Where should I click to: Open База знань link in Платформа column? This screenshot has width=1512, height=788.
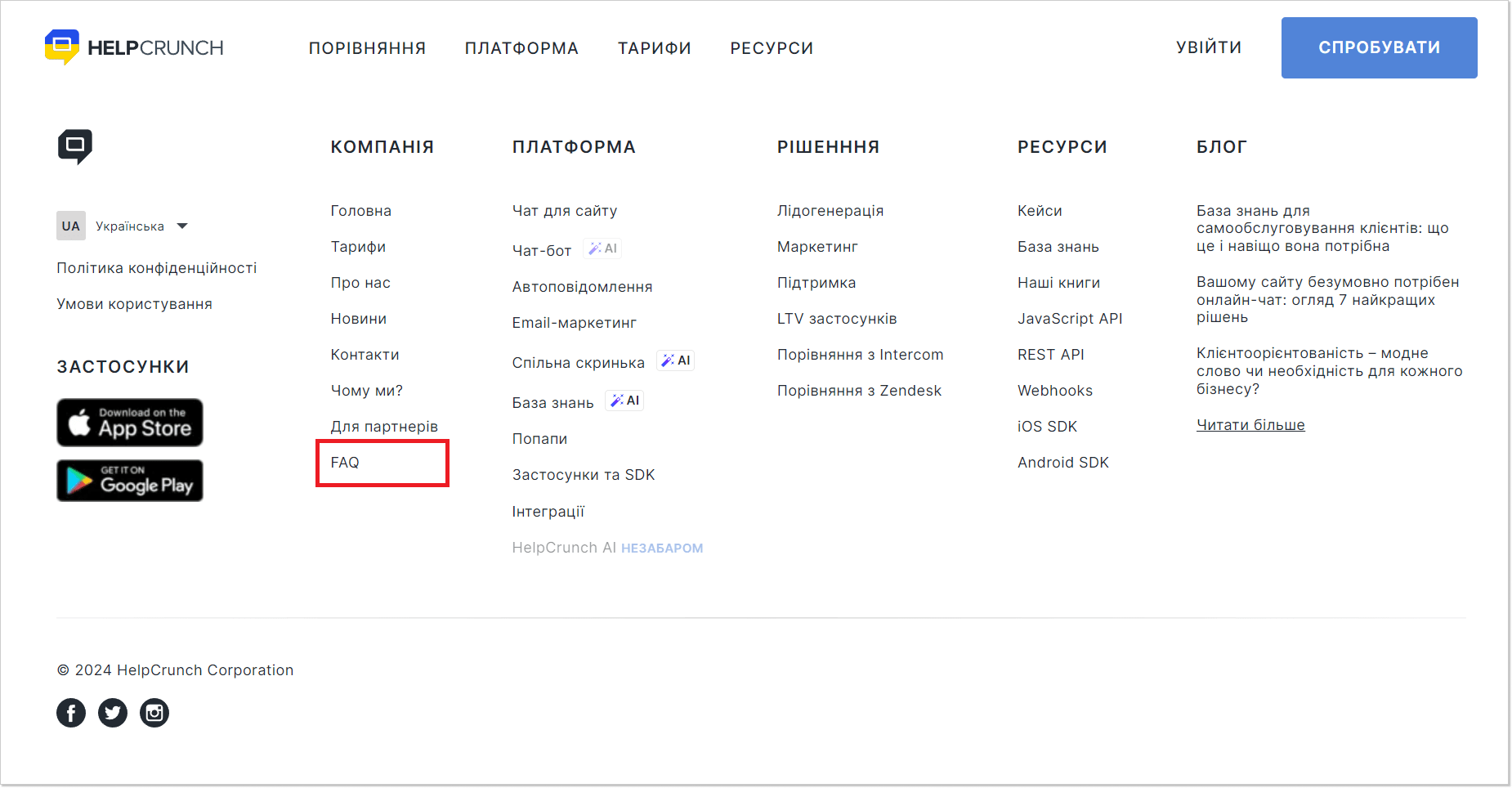point(552,403)
